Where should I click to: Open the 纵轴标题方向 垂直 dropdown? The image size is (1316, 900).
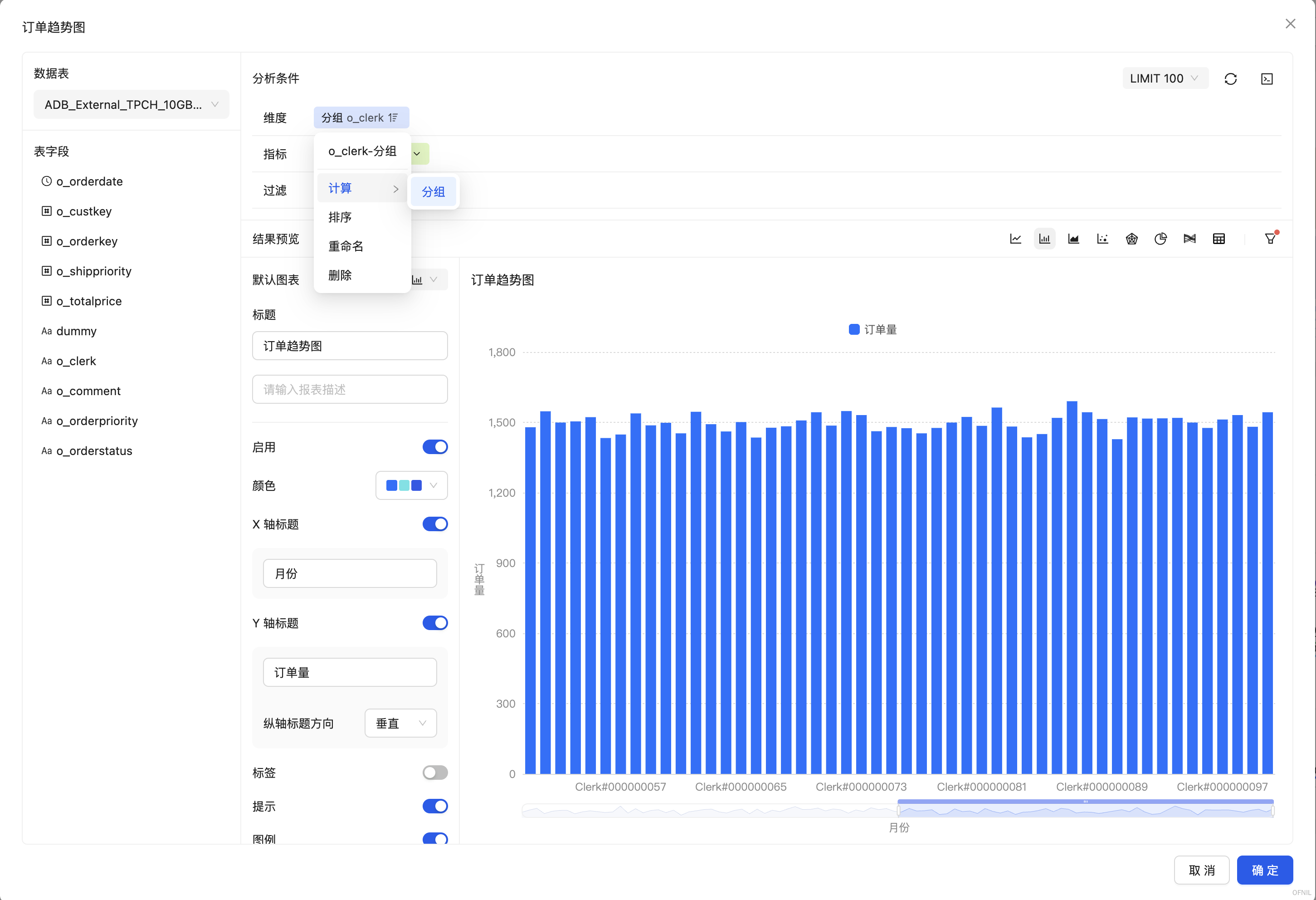click(400, 723)
